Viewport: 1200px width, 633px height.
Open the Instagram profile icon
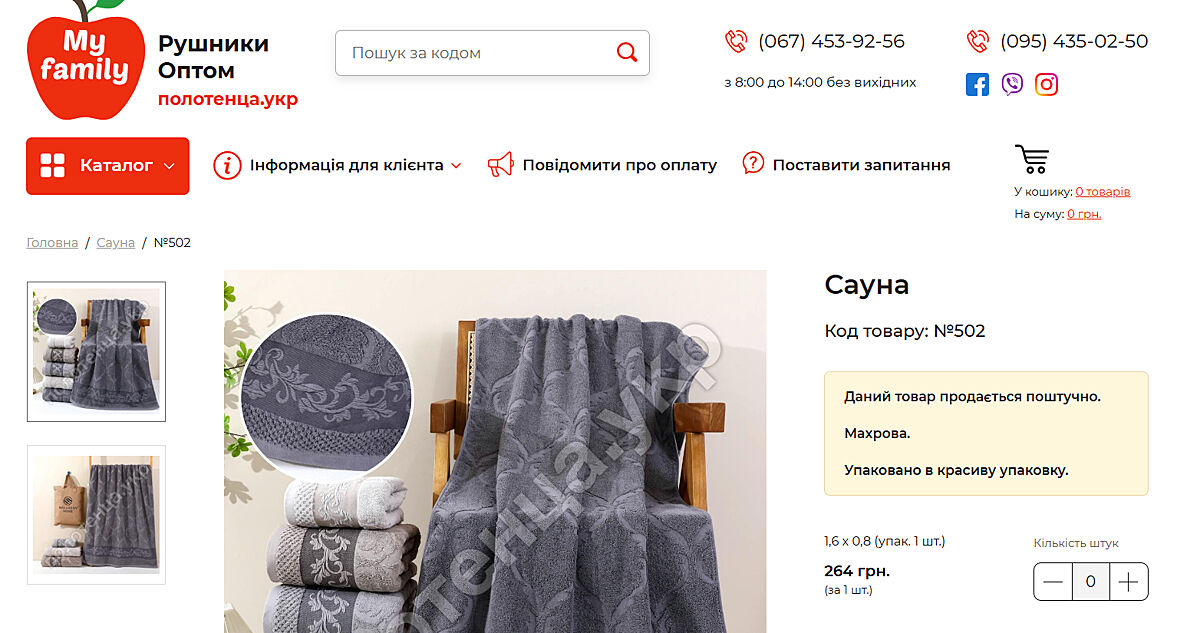(1046, 84)
